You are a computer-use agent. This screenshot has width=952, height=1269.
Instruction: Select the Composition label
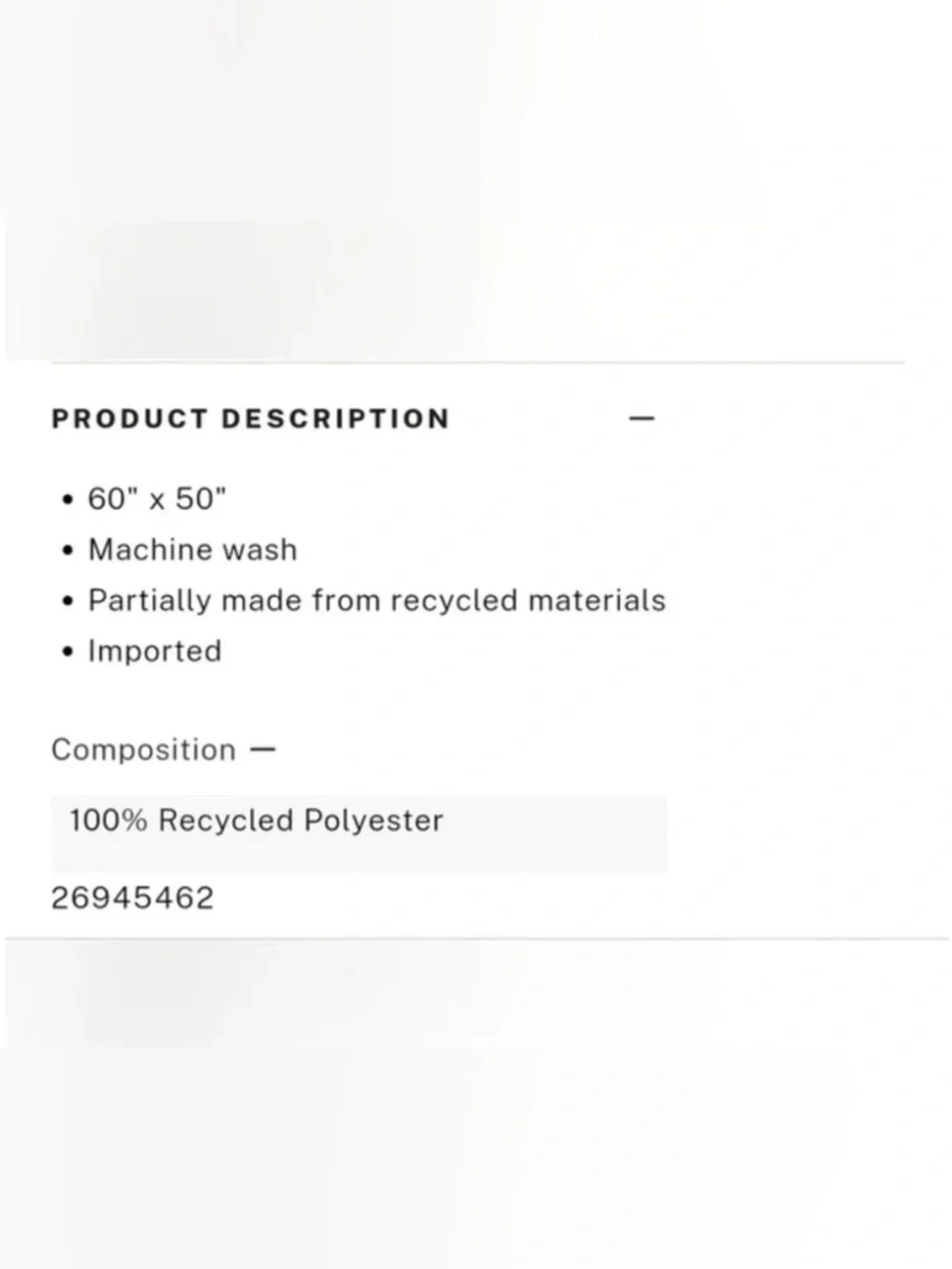[x=144, y=749]
